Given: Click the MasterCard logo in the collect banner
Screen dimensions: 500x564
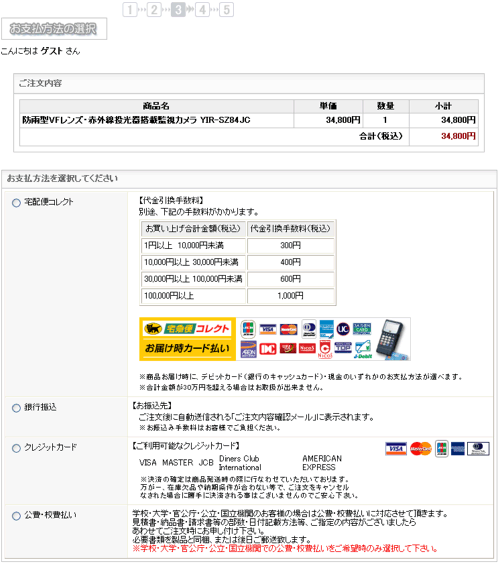Looking at the screenshot, I should click(288, 329).
